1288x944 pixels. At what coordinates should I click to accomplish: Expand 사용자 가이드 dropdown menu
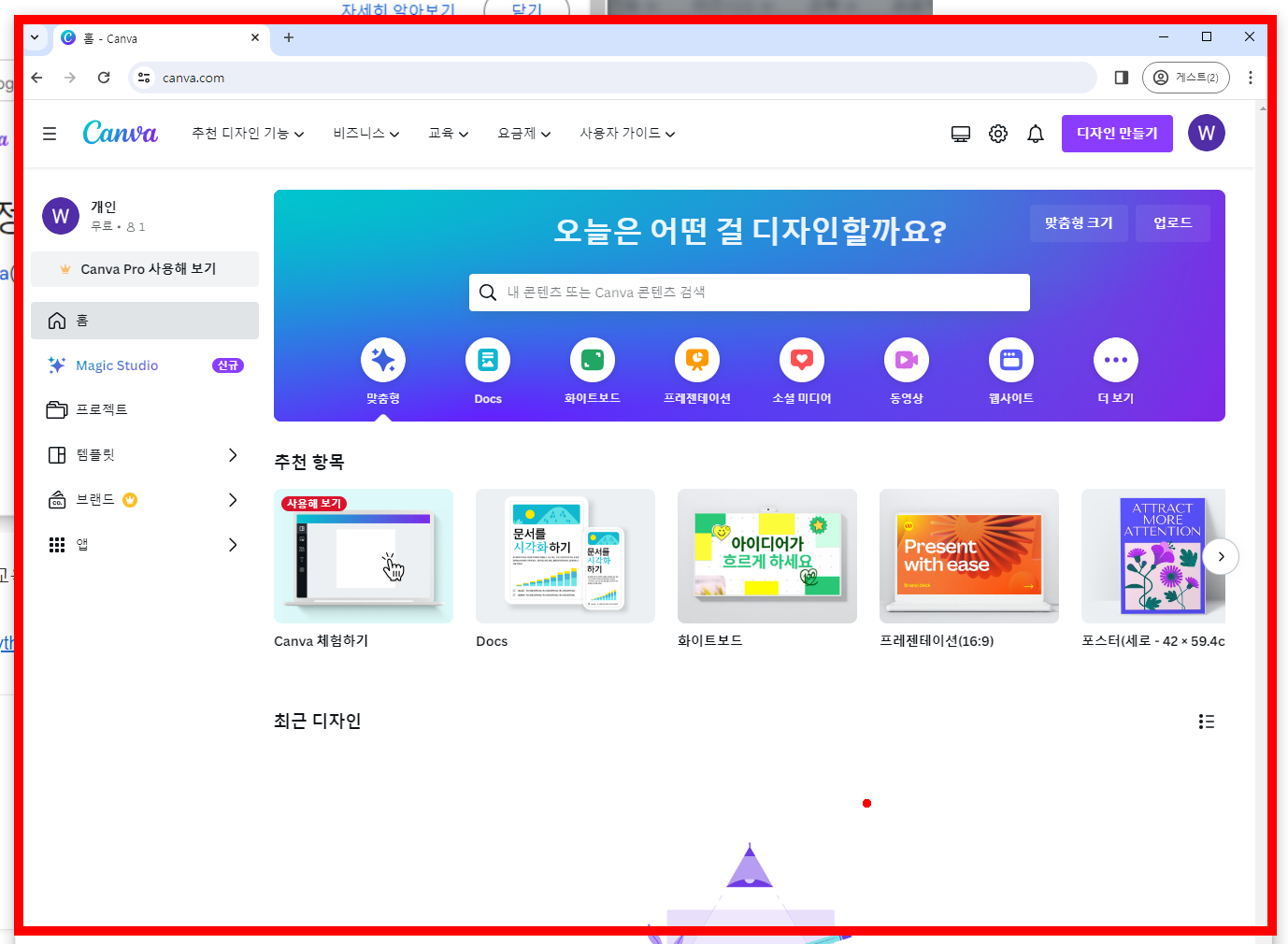[627, 134]
